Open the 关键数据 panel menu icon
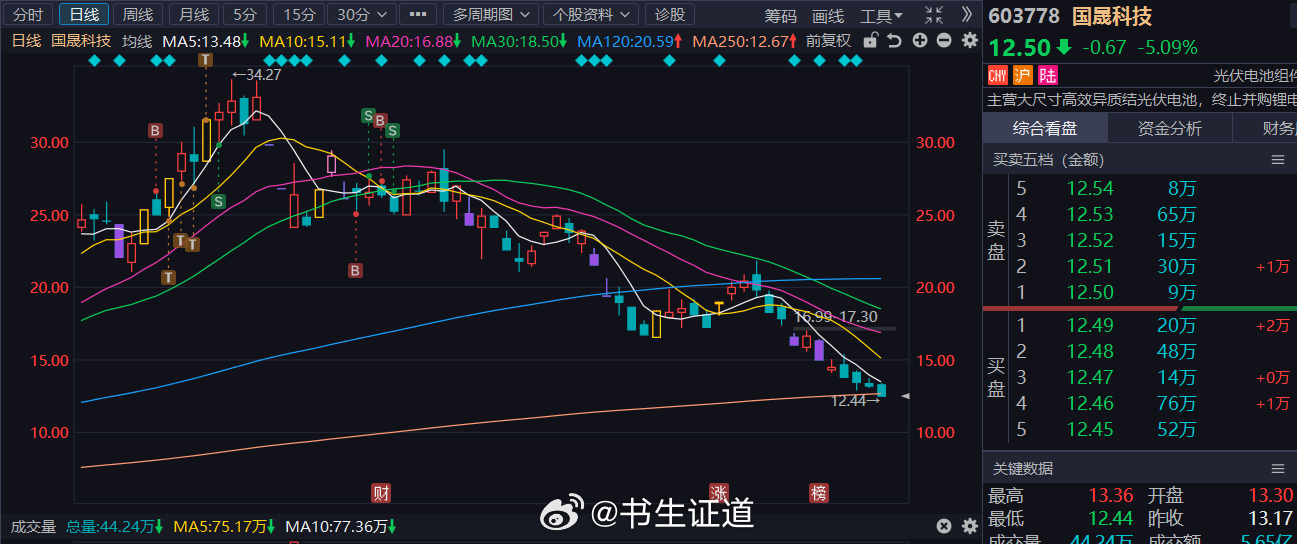Image resolution: width=1297 pixels, height=544 pixels. coord(1277,469)
